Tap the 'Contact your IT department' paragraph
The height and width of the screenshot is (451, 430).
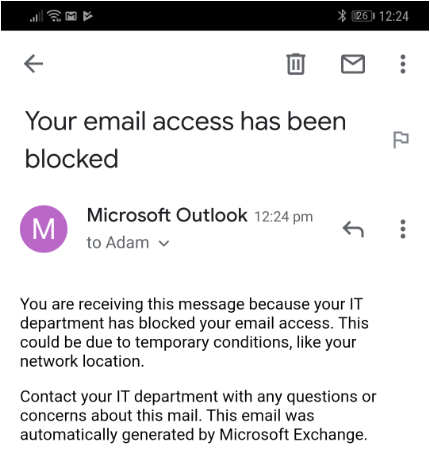coord(198,415)
